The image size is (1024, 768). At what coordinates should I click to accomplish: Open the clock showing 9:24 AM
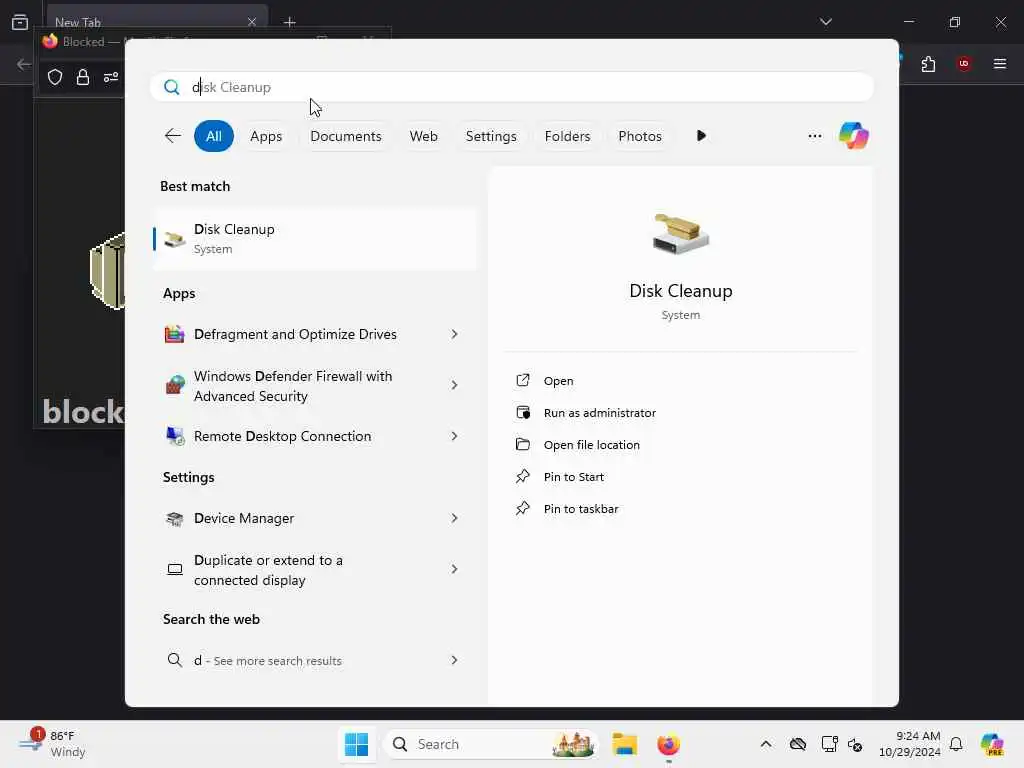point(910,744)
